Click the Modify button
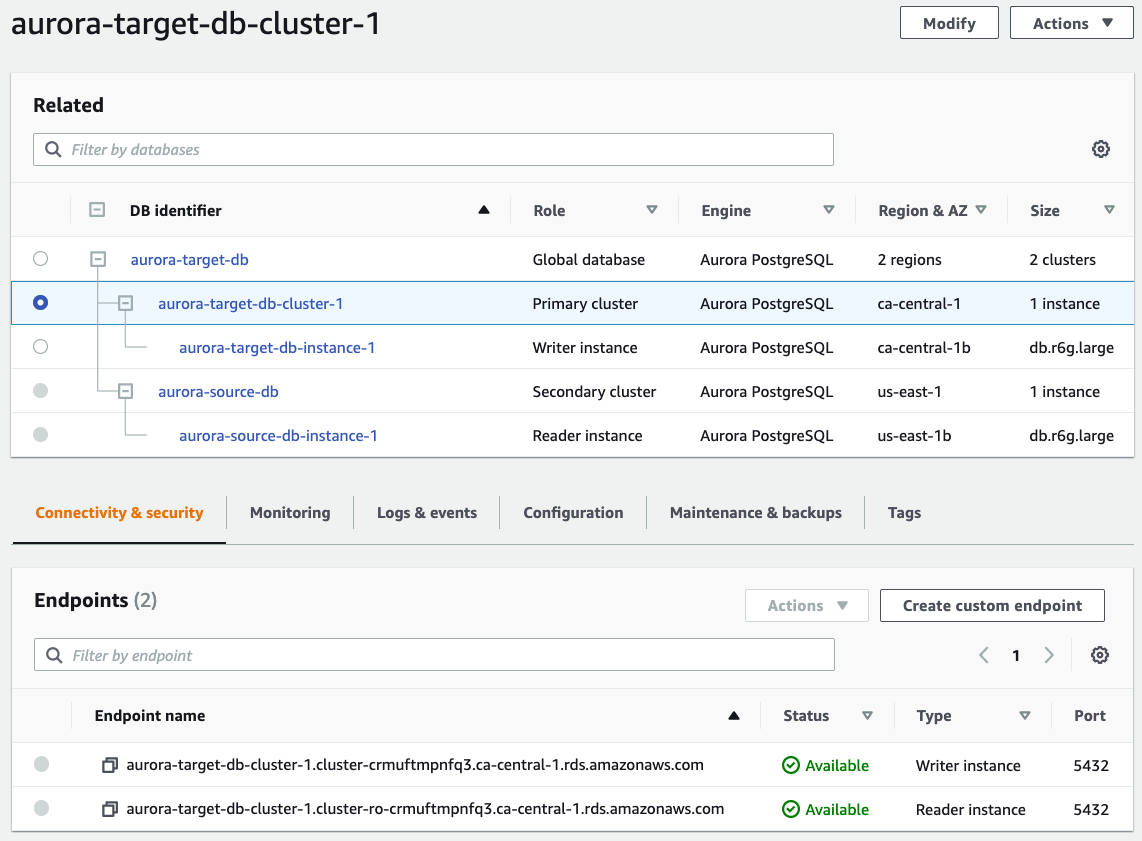 (x=949, y=23)
